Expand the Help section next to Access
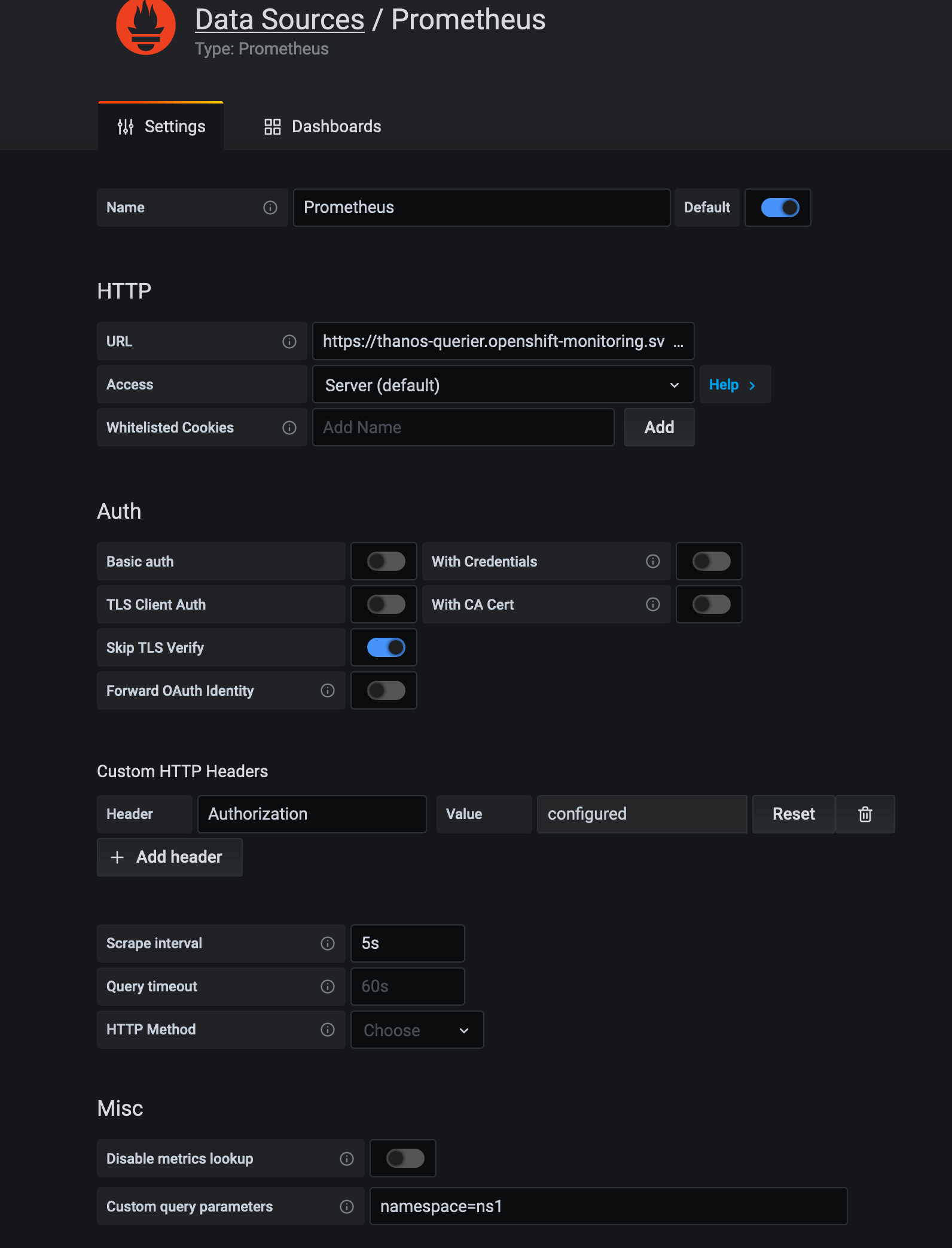952x1248 pixels. click(735, 385)
